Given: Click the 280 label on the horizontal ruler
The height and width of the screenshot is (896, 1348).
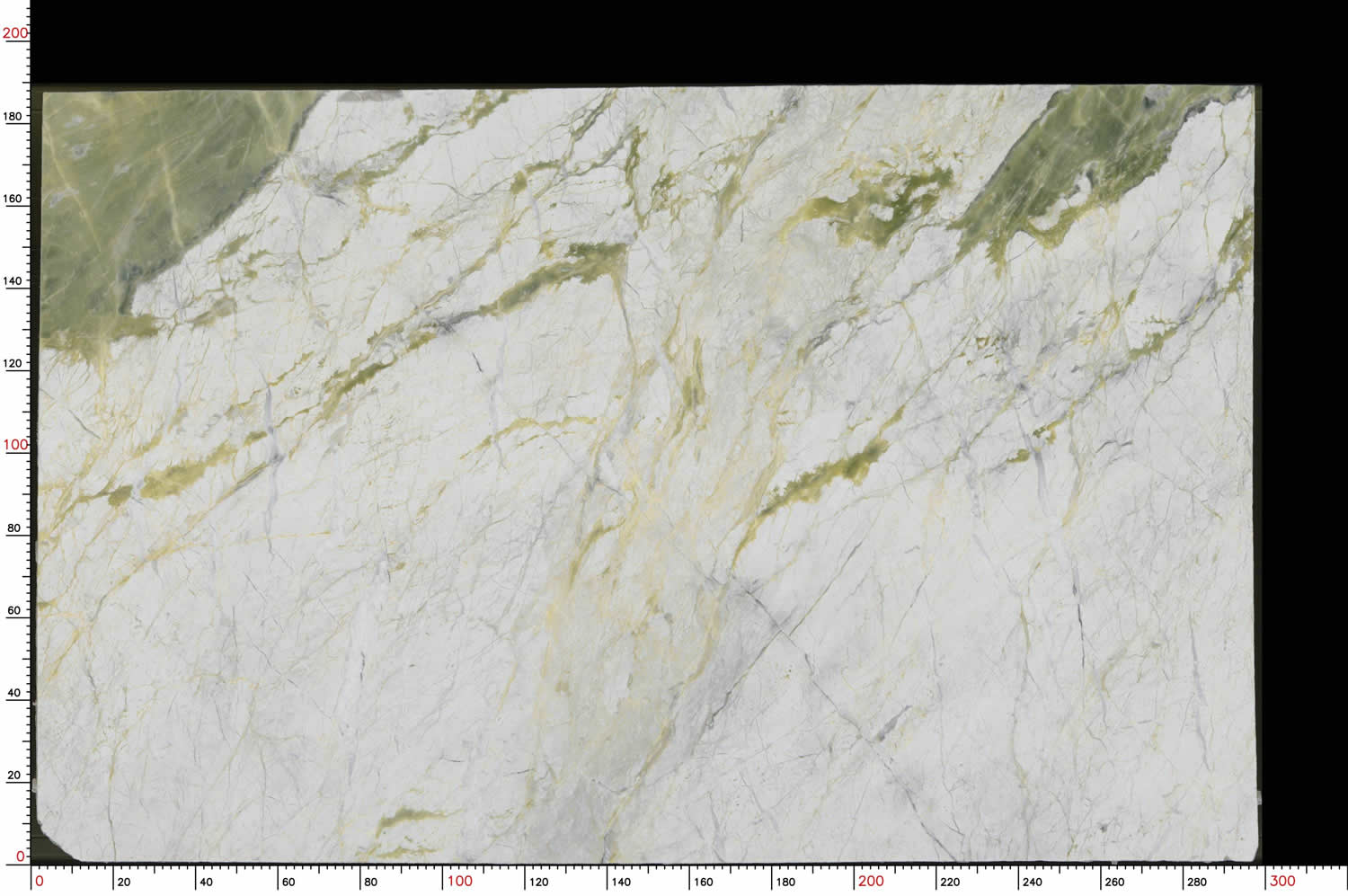Looking at the screenshot, I should click(x=1197, y=882).
